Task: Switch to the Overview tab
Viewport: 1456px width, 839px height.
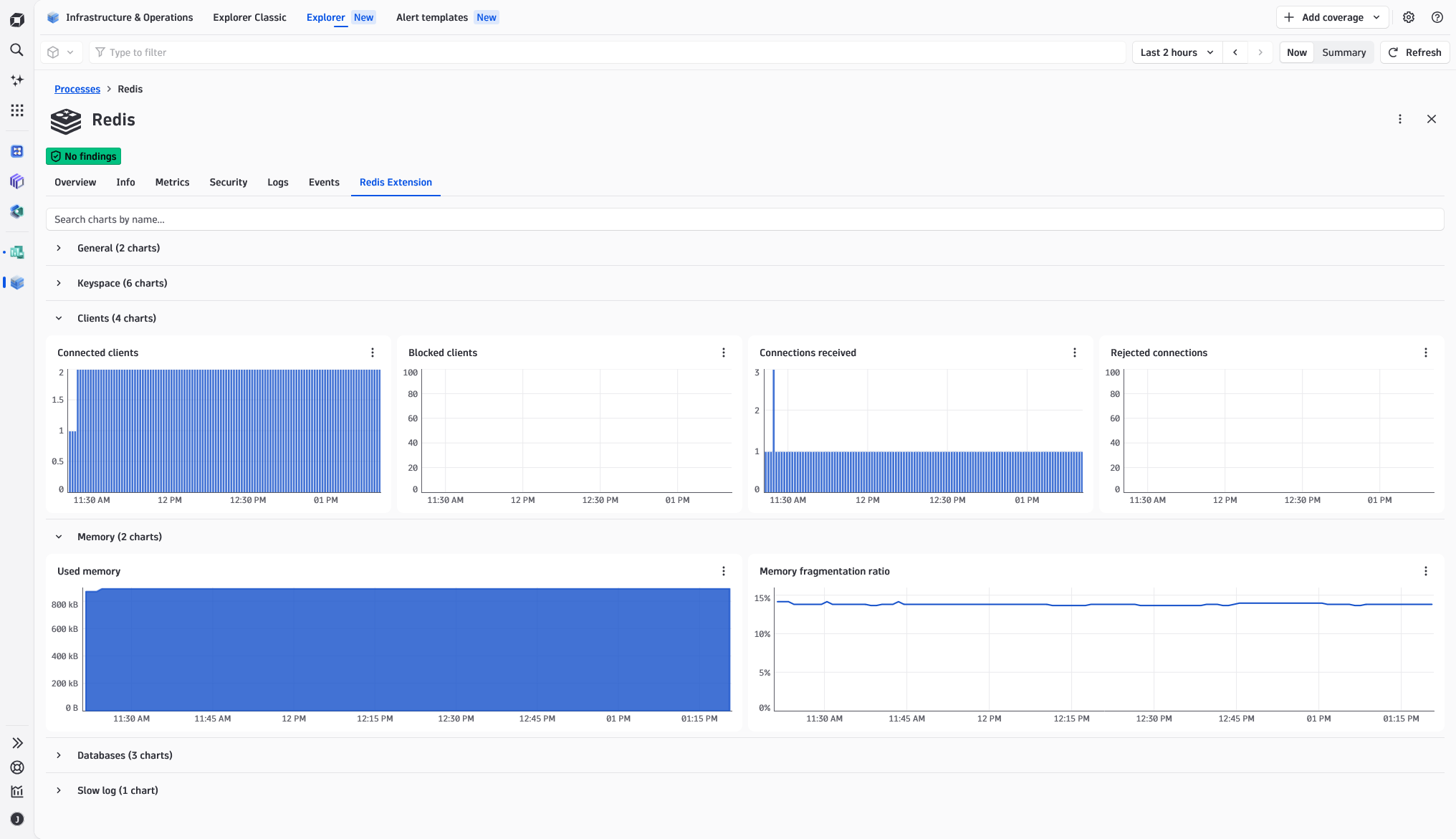Action: click(75, 182)
